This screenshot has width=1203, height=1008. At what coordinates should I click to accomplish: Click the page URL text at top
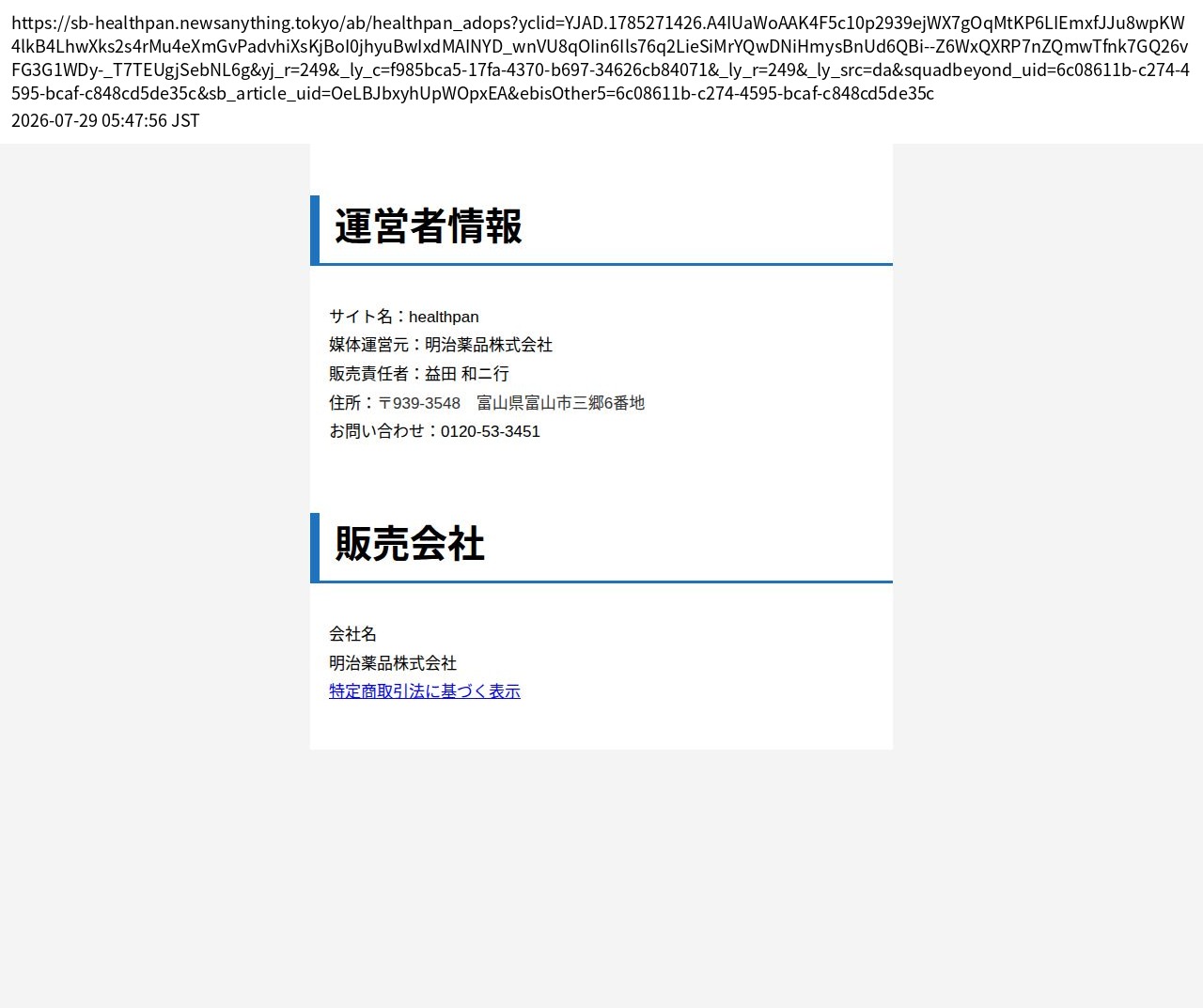point(601,57)
